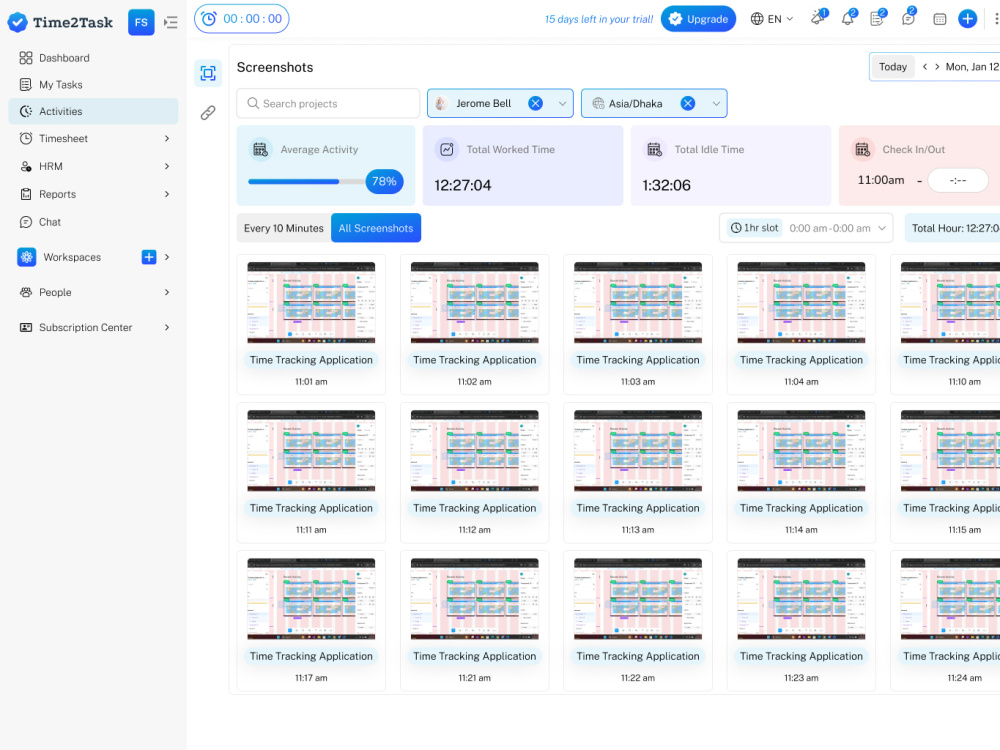Click the 78% average activity progress bar
This screenshot has width=1000, height=750.
click(325, 181)
